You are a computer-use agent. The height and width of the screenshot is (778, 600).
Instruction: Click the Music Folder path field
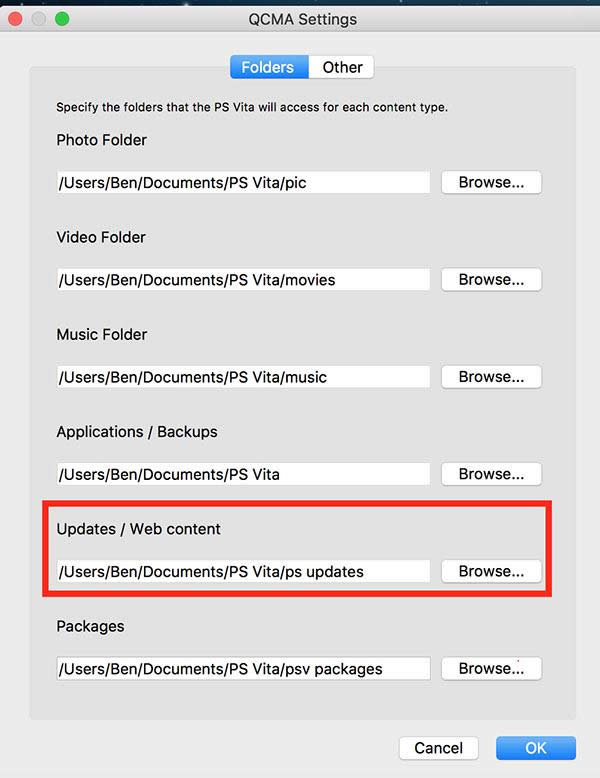point(243,377)
